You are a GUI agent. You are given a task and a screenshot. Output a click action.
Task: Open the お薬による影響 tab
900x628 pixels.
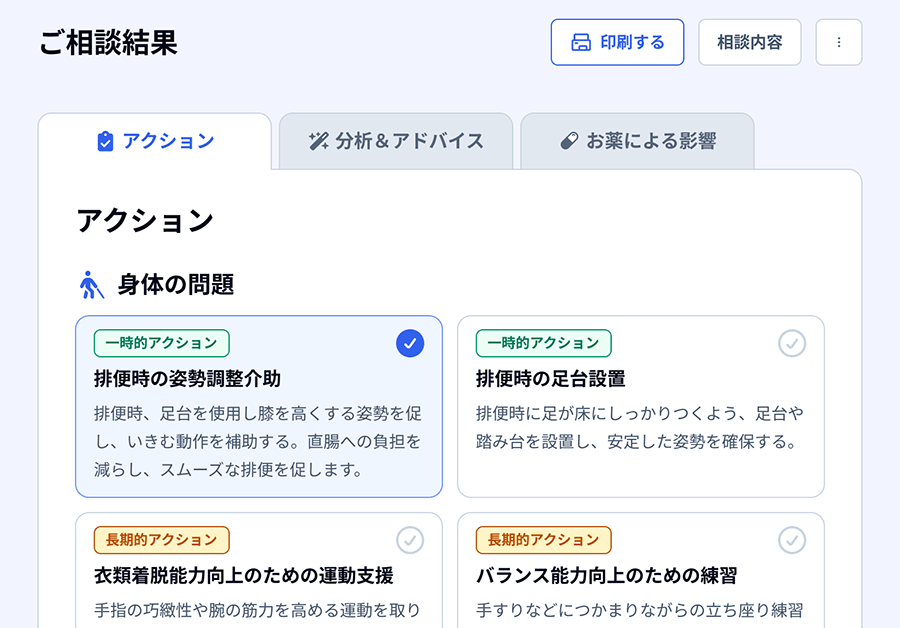click(x=637, y=141)
